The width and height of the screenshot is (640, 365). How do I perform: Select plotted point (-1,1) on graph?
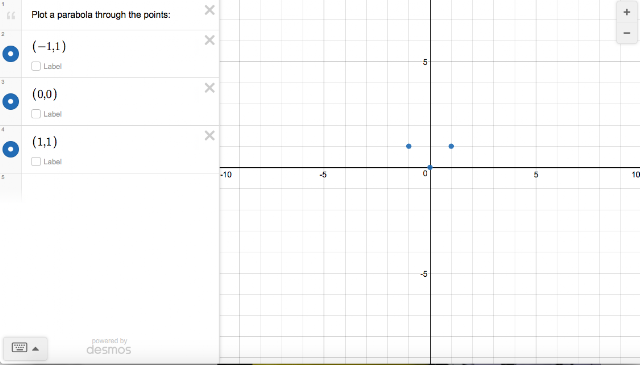[409, 146]
